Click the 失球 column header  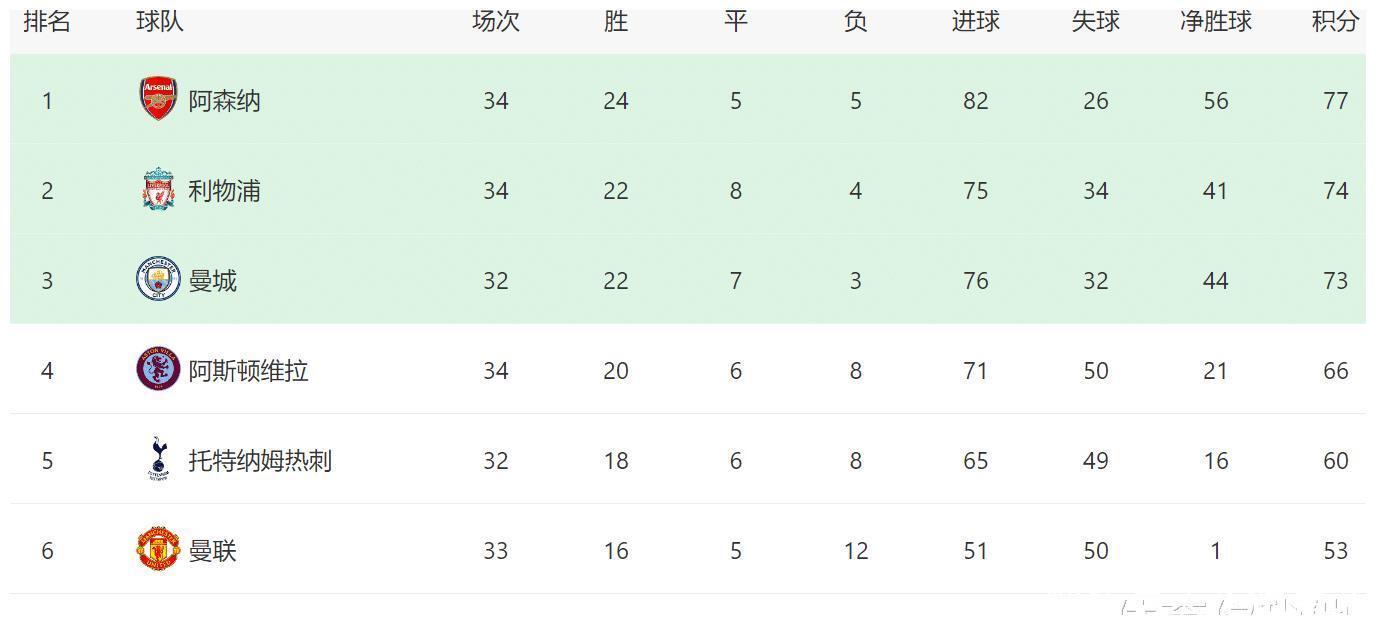coord(1095,22)
